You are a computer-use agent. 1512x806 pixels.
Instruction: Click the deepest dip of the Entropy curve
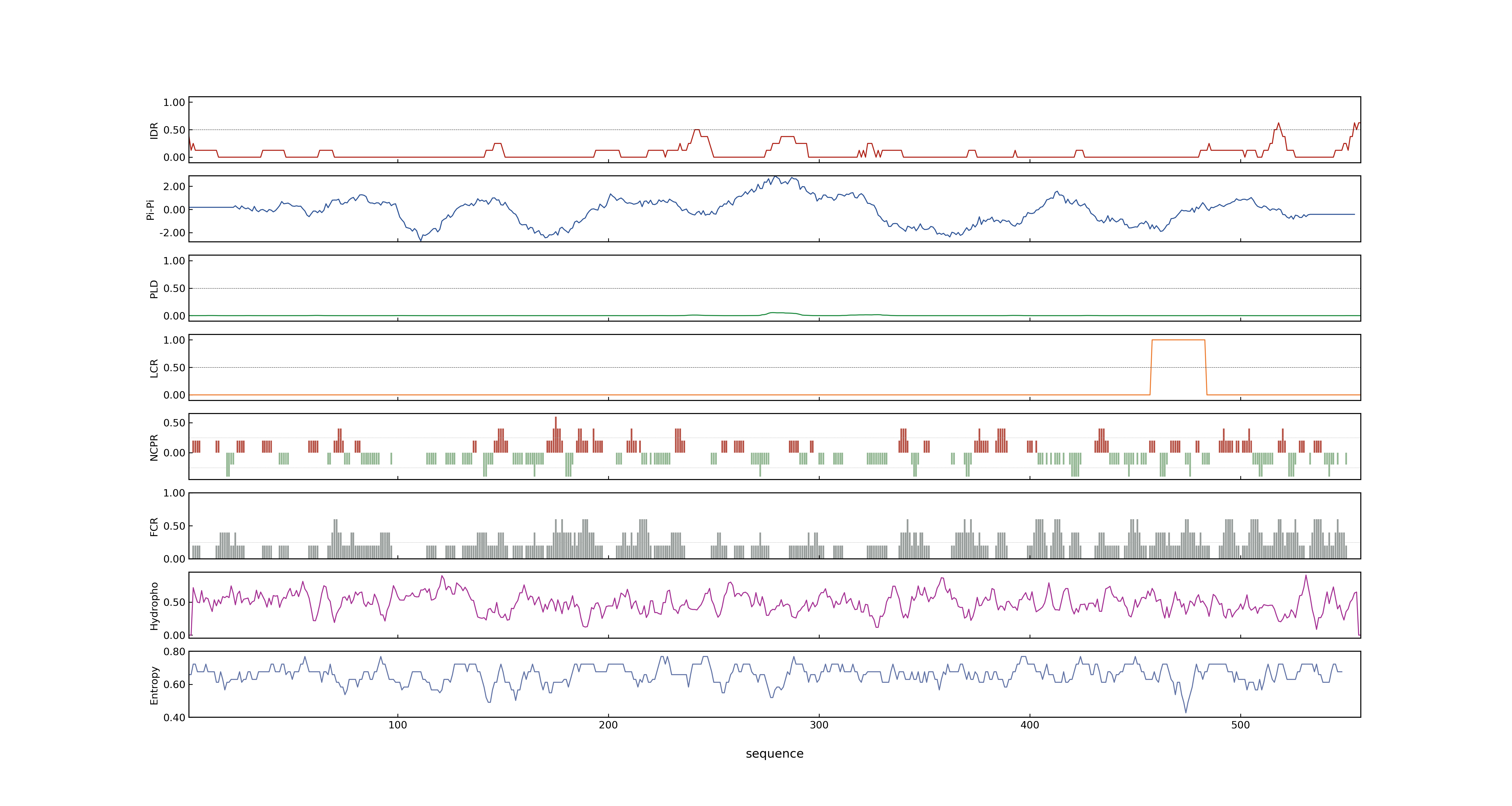pos(1186,712)
